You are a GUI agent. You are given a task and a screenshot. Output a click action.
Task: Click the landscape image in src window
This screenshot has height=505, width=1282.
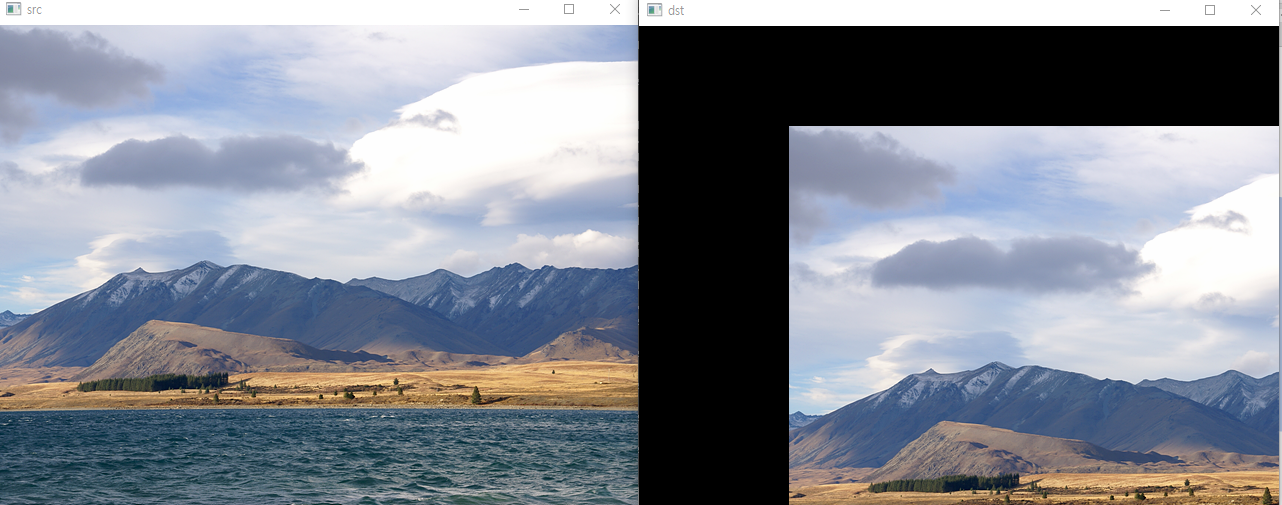(319, 265)
